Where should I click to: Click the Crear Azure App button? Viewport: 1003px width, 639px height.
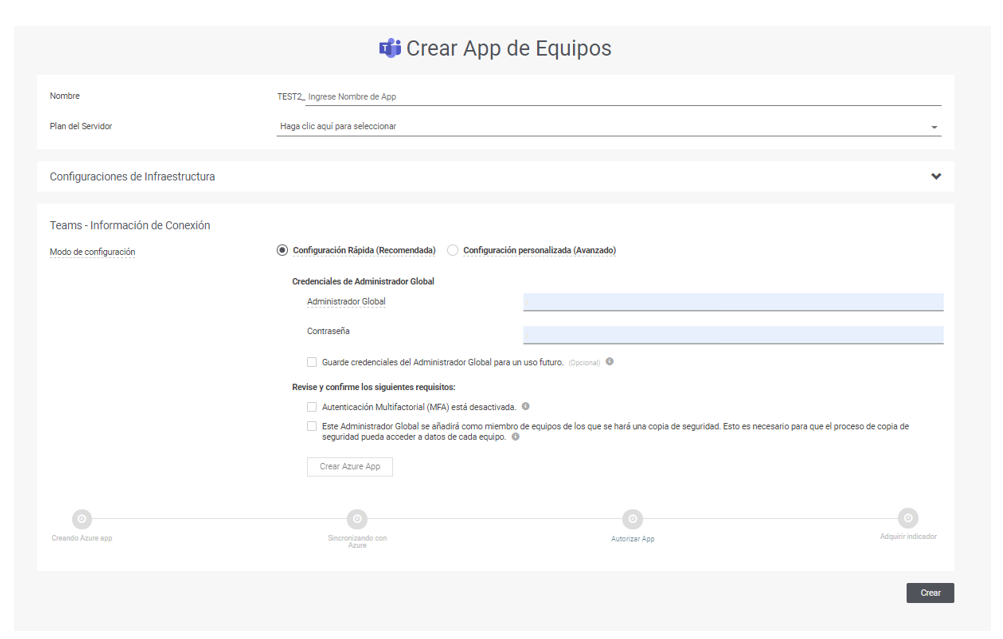tap(350, 467)
